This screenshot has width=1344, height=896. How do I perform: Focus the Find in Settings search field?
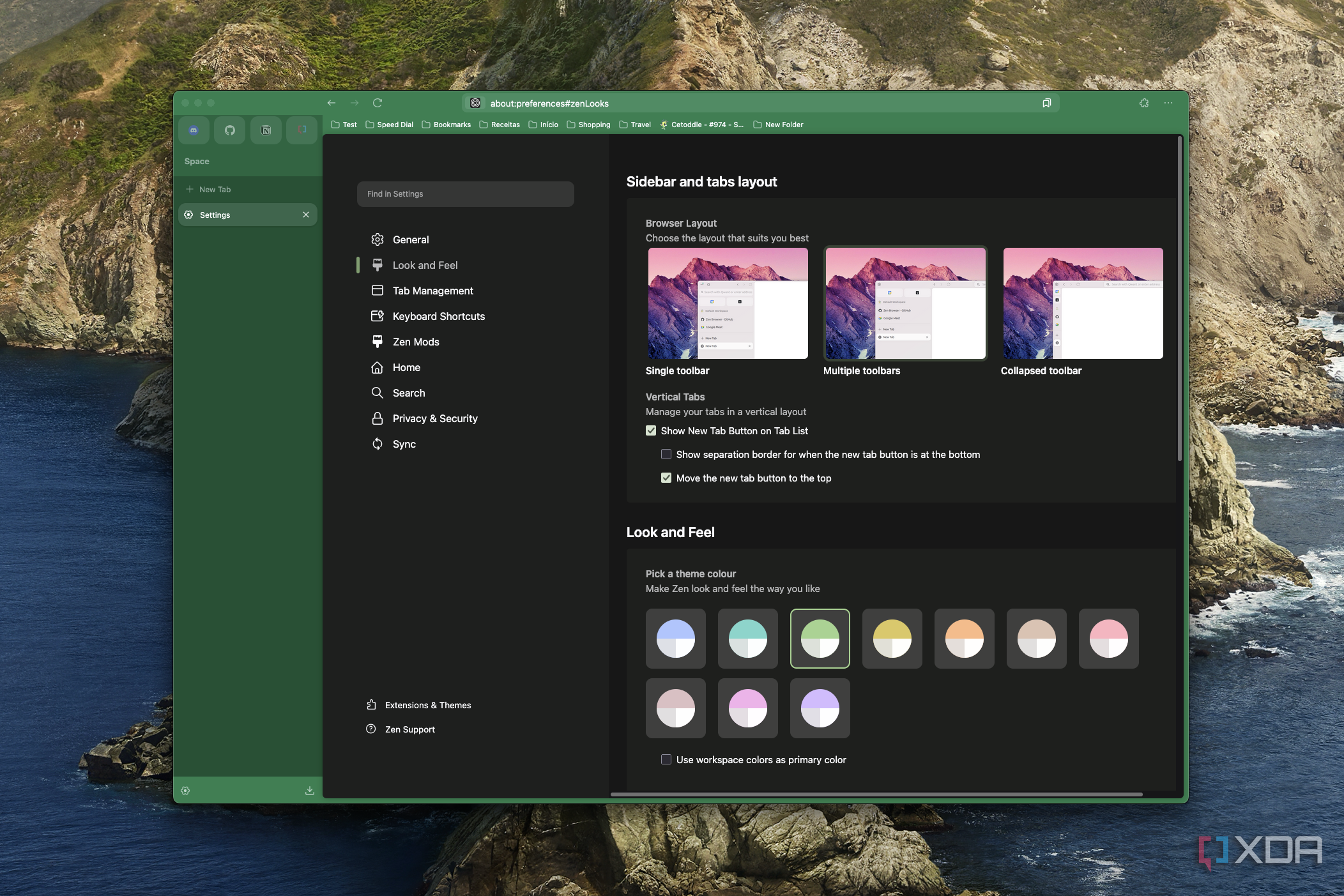pyautogui.click(x=466, y=194)
